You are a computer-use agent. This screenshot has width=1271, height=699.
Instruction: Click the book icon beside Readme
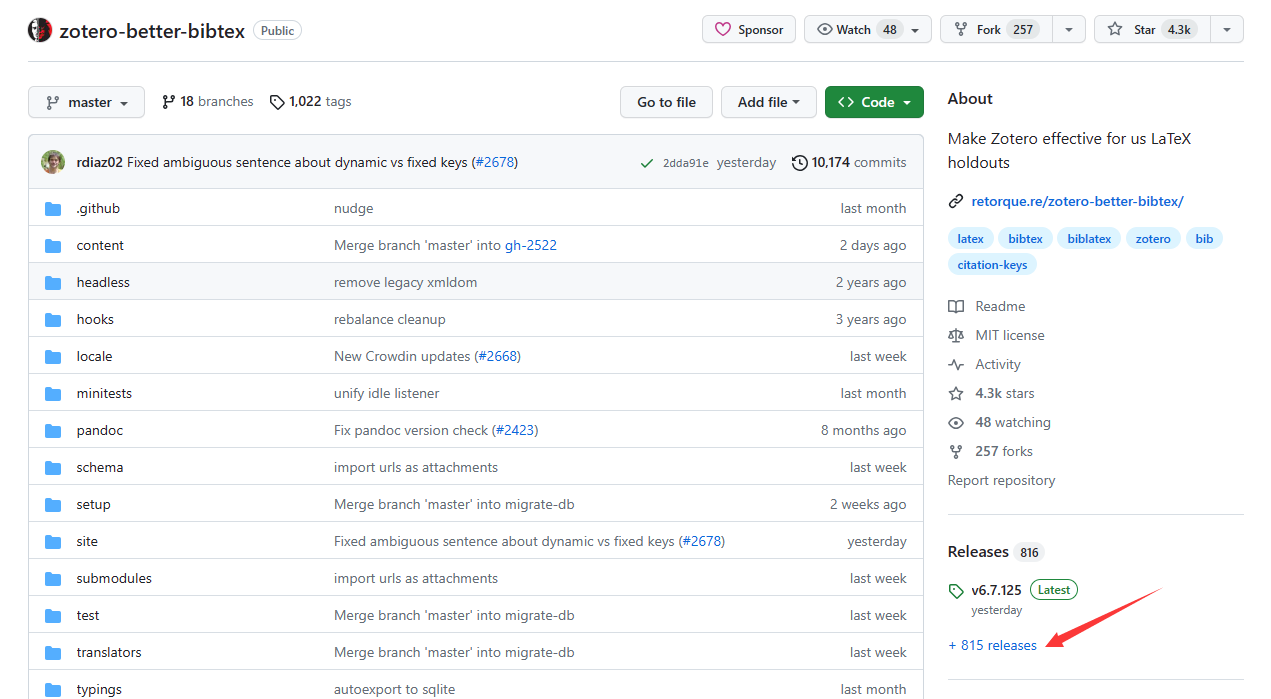[x=956, y=307]
